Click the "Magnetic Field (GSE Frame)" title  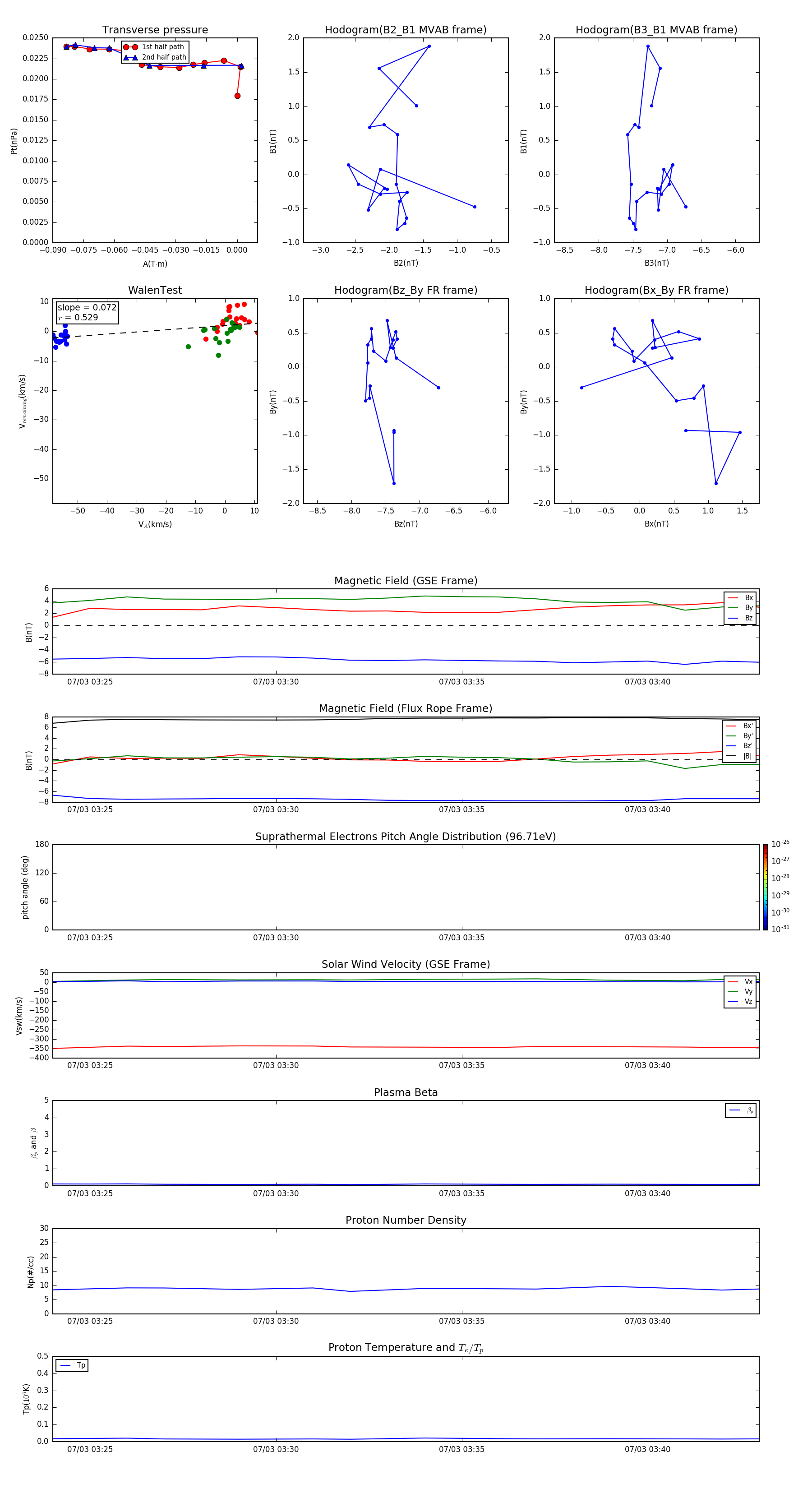(x=406, y=581)
